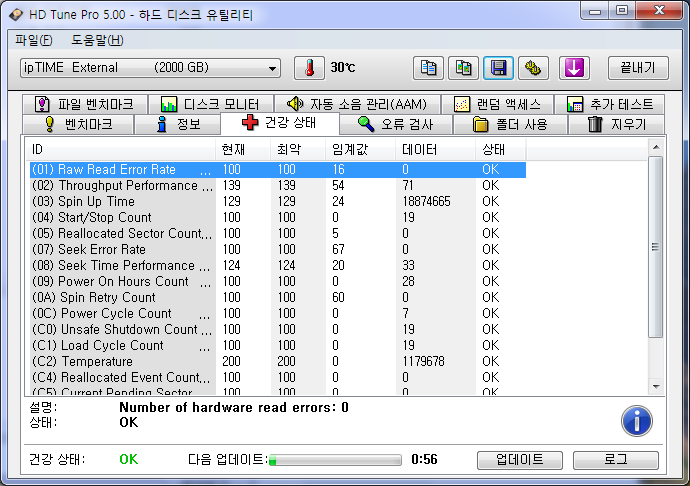Viewport: 690px width, 486px height.
Task: Switch to the 정보 tab
Action: tap(177, 124)
